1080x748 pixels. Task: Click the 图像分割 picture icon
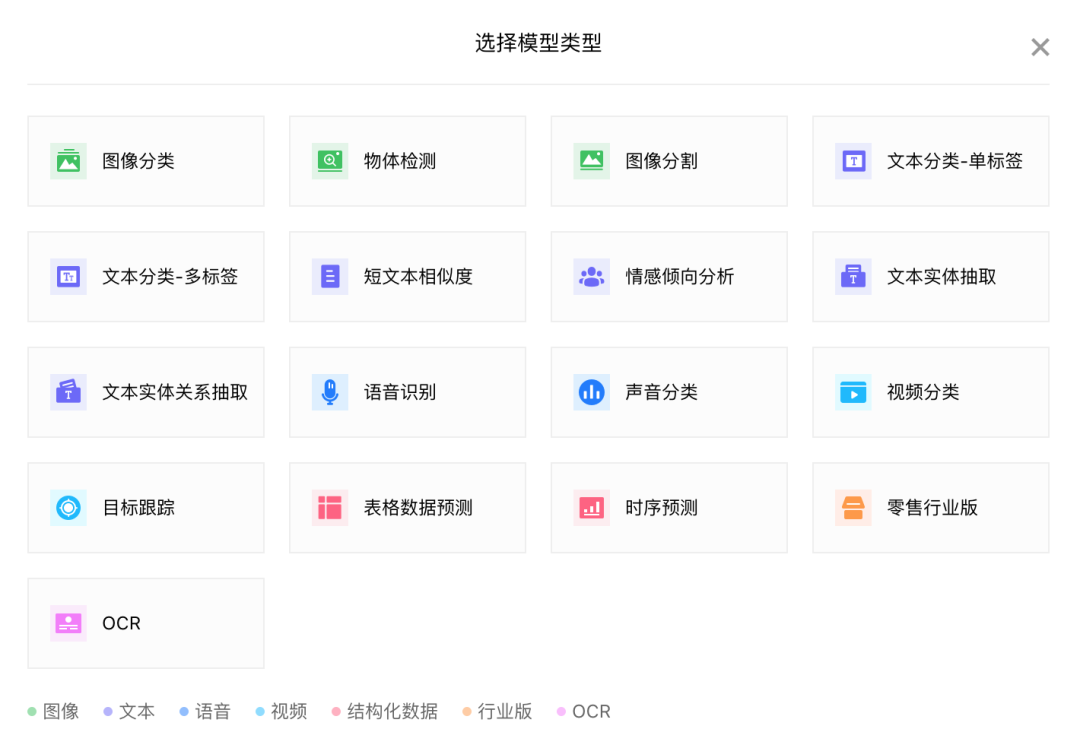click(x=592, y=161)
